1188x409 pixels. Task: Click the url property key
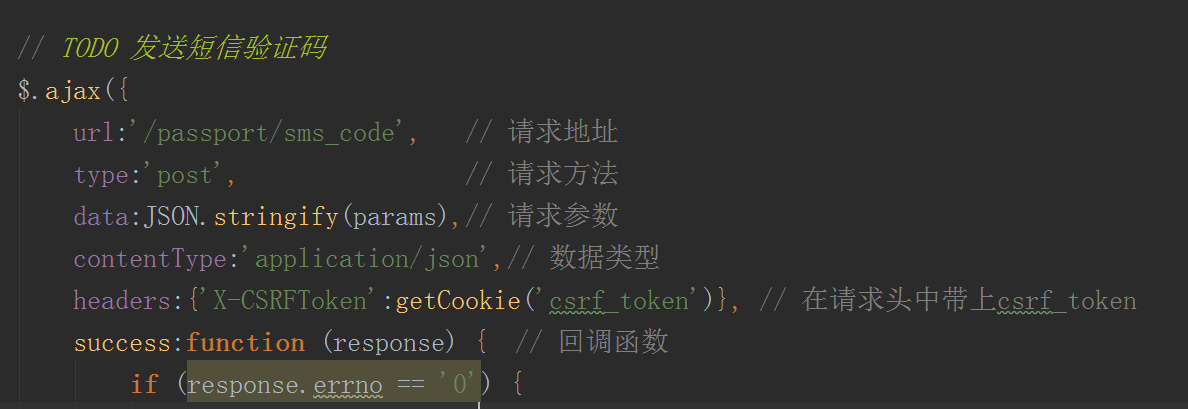pyautogui.click(x=91, y=134)
